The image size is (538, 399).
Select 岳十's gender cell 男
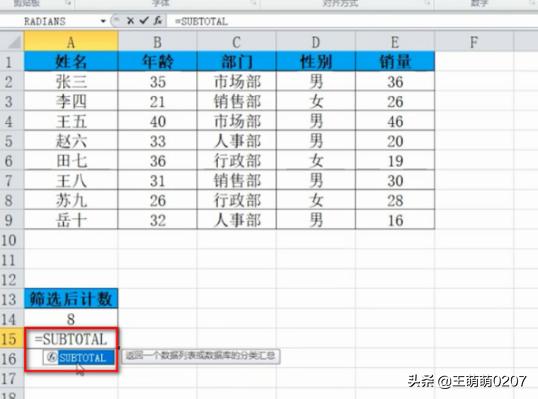(316, 220)
